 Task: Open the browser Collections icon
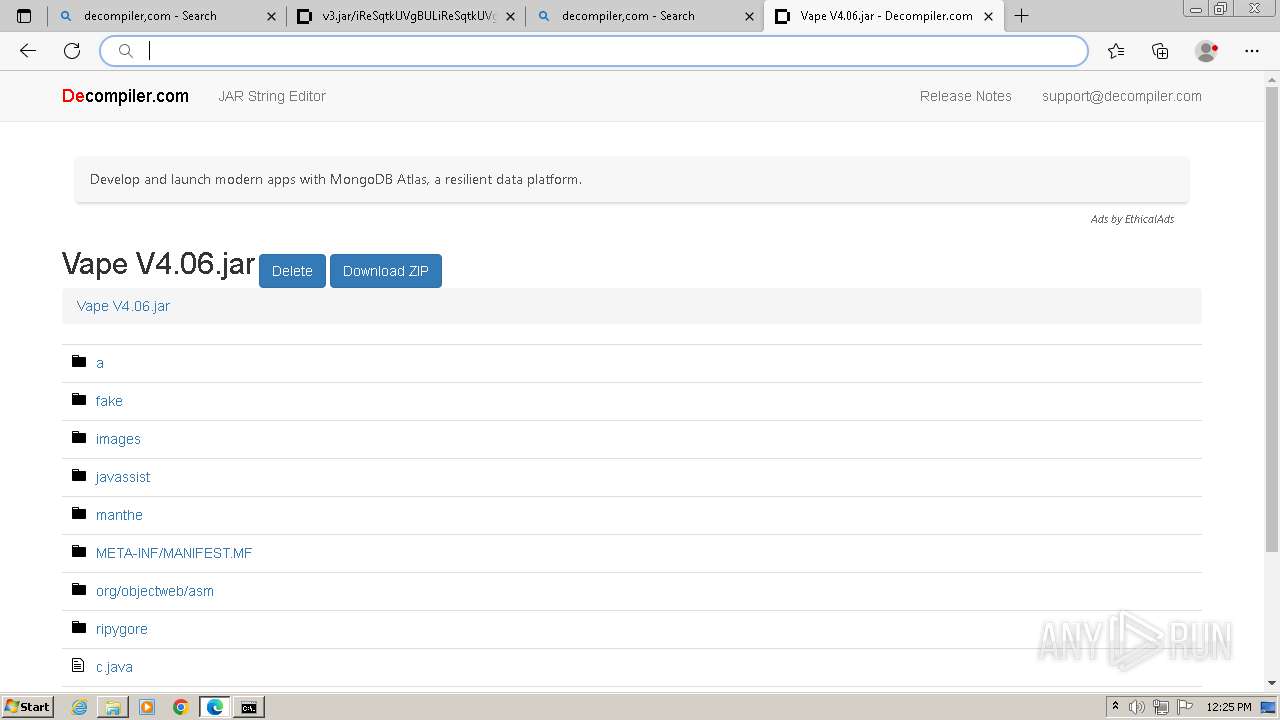click(1160, 51)
